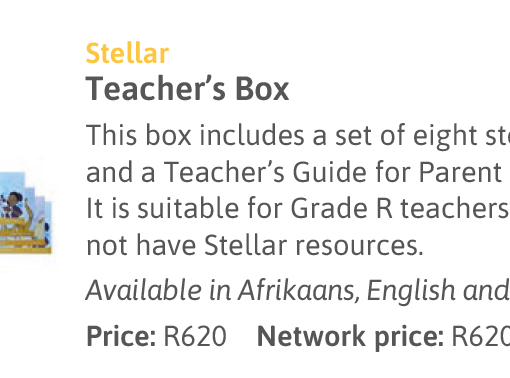Click the R620 value after Price
The width and height of the screenshot is (510, 378).
pyautogui.click(x=195, y=336)
